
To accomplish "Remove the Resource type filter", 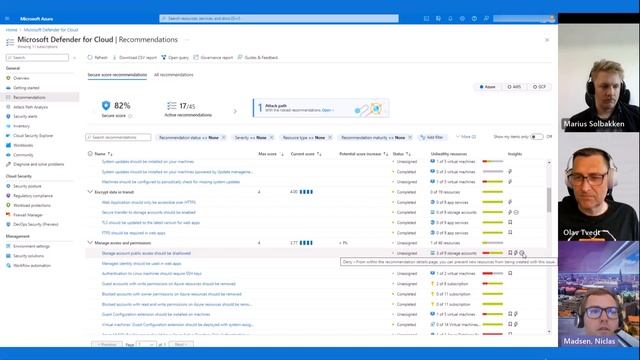I will tap(330, 138).
